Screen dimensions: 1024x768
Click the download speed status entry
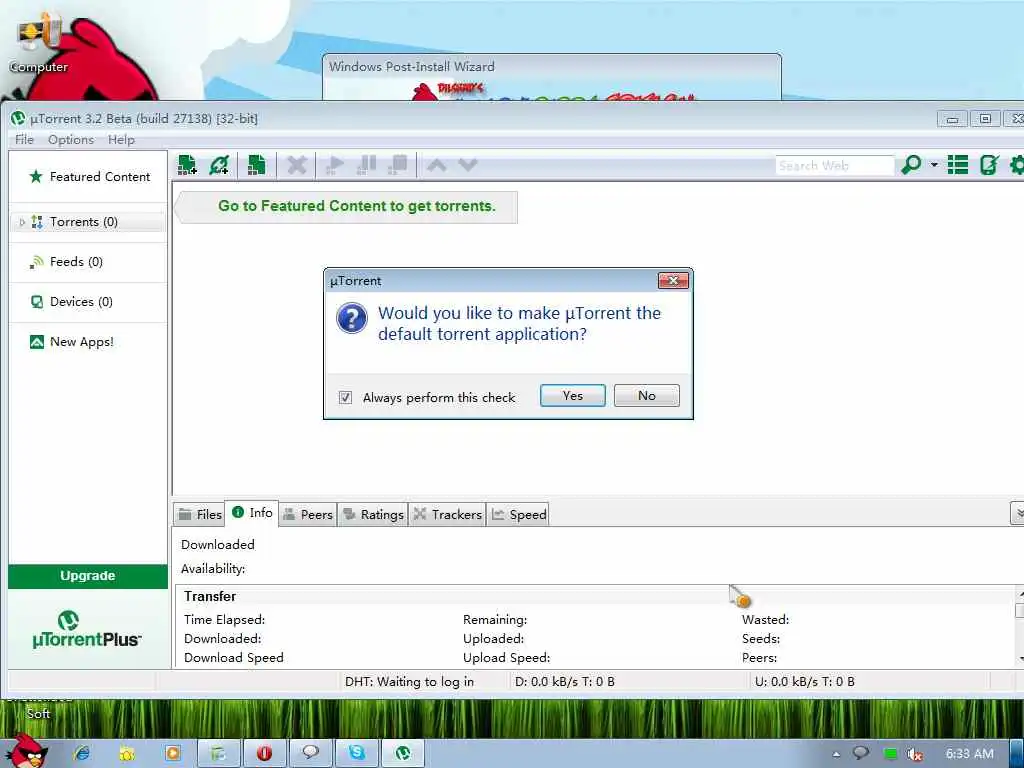[565, 682]
